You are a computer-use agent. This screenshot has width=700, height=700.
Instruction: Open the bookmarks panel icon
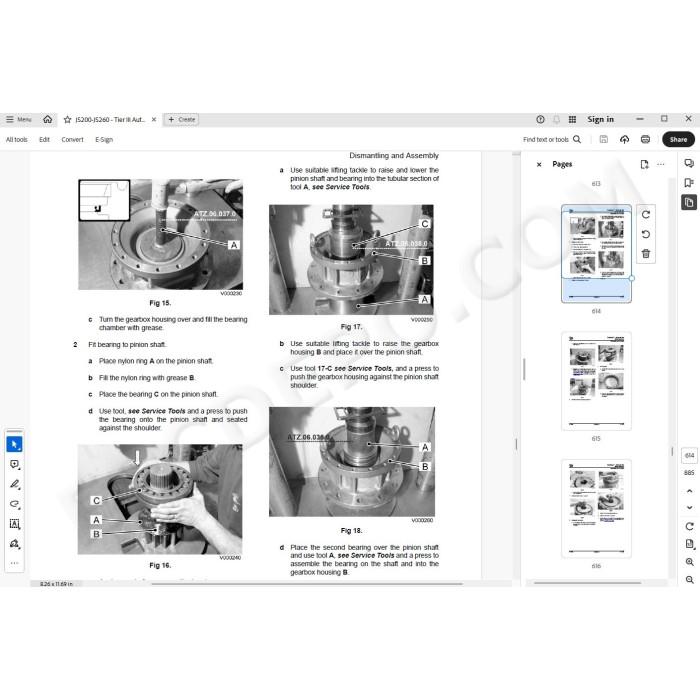pos(689,183)
